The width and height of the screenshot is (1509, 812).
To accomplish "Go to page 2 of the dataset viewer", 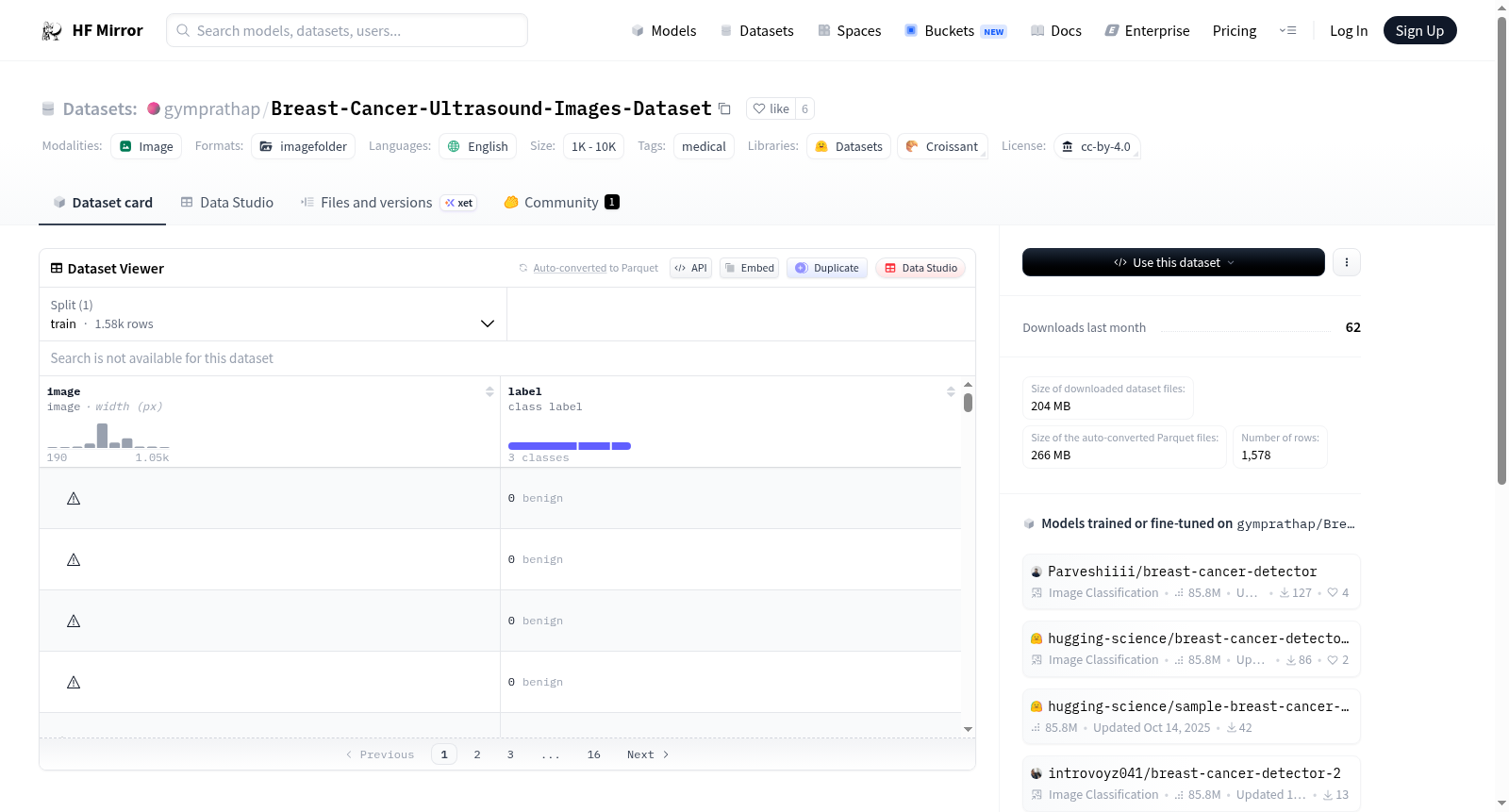I will click(x=477, y=754).
